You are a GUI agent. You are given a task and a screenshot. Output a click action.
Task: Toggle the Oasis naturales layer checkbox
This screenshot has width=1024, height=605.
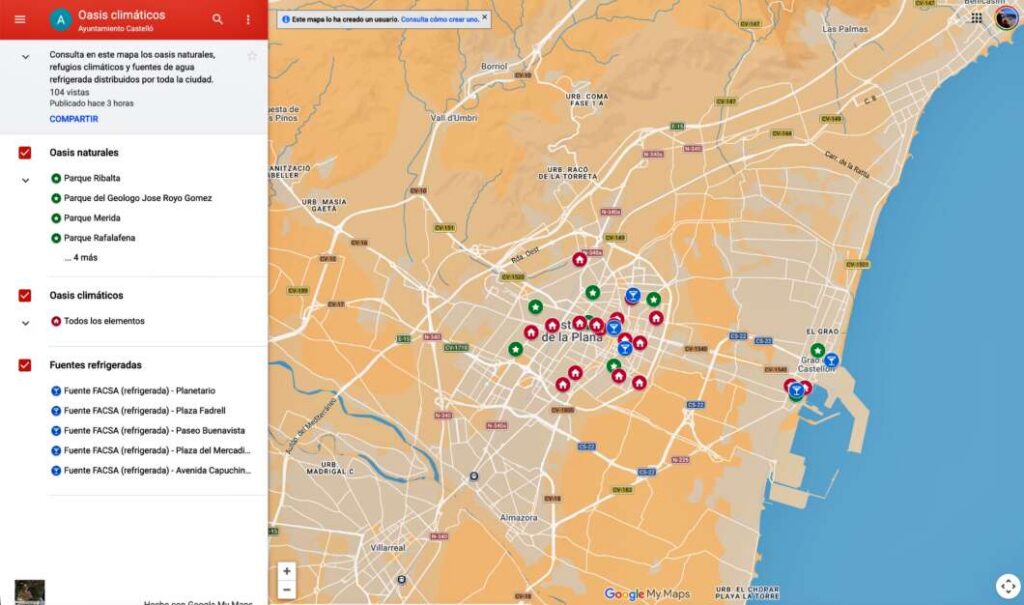coord(25,152)
